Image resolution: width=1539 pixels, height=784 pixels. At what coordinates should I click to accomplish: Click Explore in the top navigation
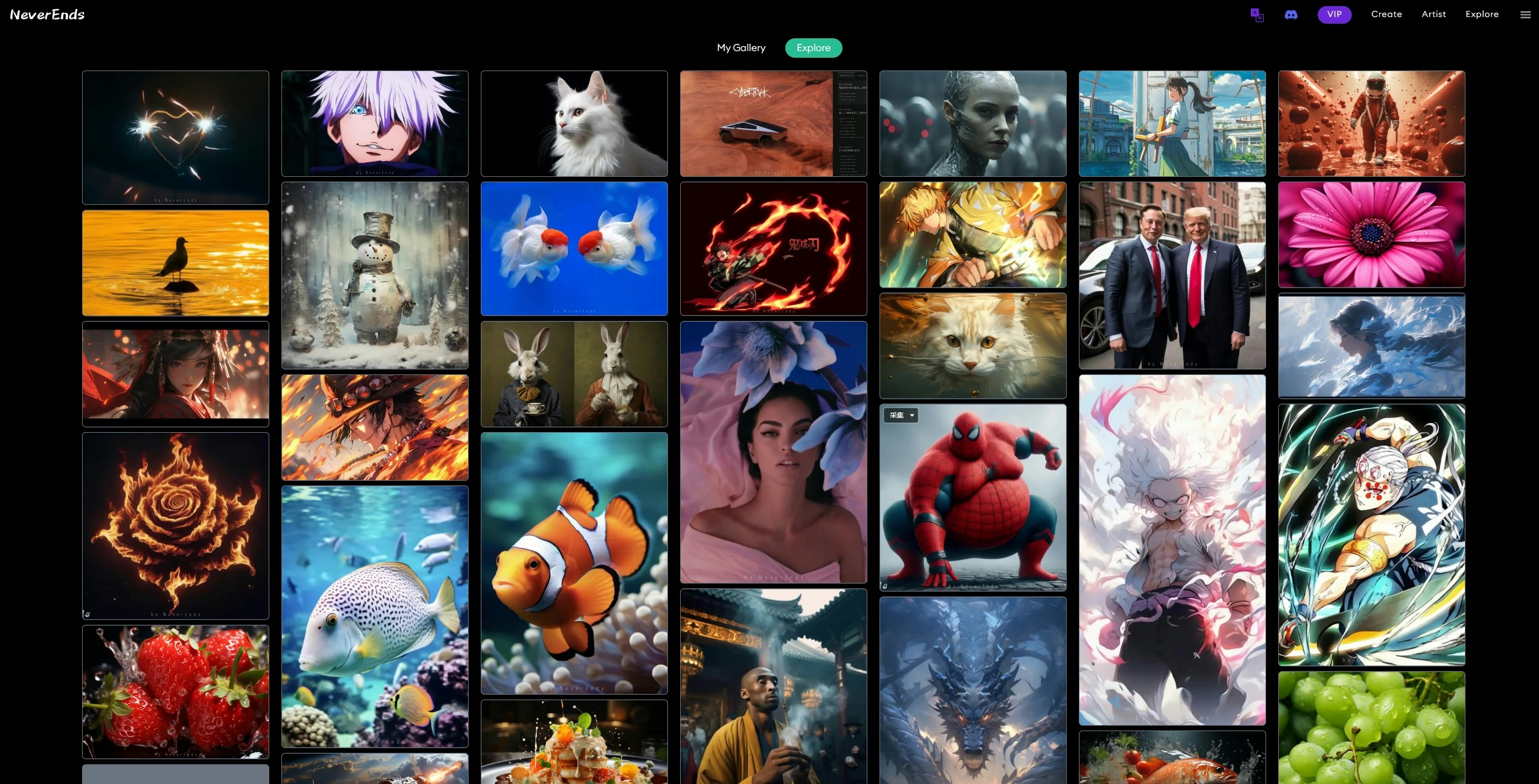coord(1482,14)
